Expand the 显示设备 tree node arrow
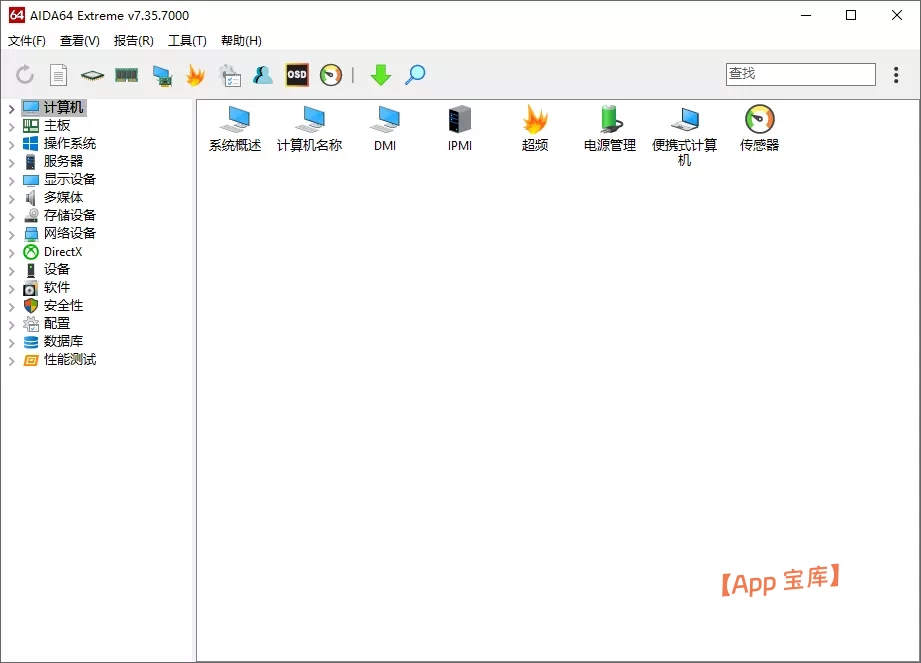The image size is (921, 663). point(11,180)
